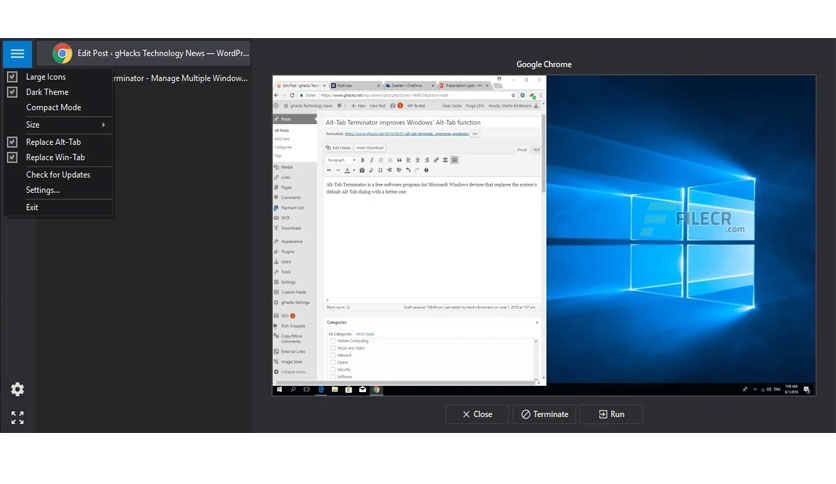Click the insert link icon in preview editor

click(436, 160)
